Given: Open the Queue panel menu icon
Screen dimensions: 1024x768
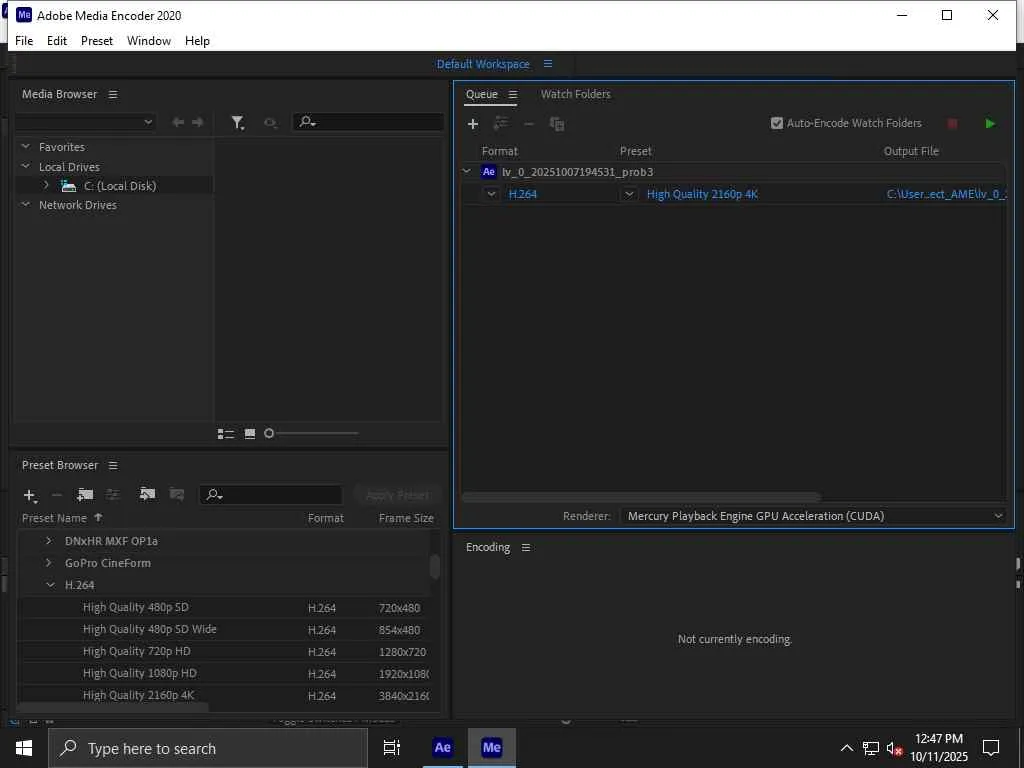Looking at the screenshot, I should click(513, 95).
